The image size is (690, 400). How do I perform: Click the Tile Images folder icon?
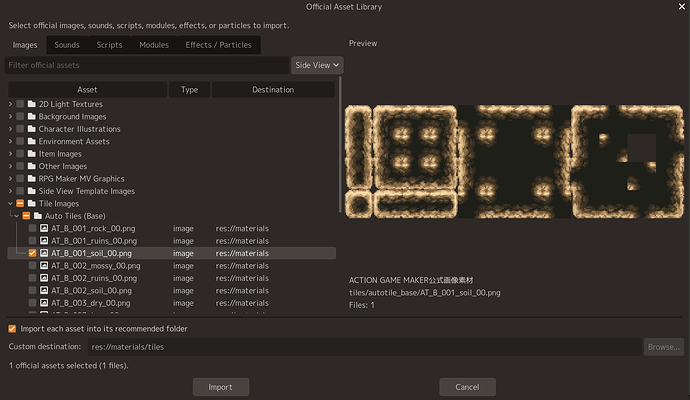click(x=31, y=203)
